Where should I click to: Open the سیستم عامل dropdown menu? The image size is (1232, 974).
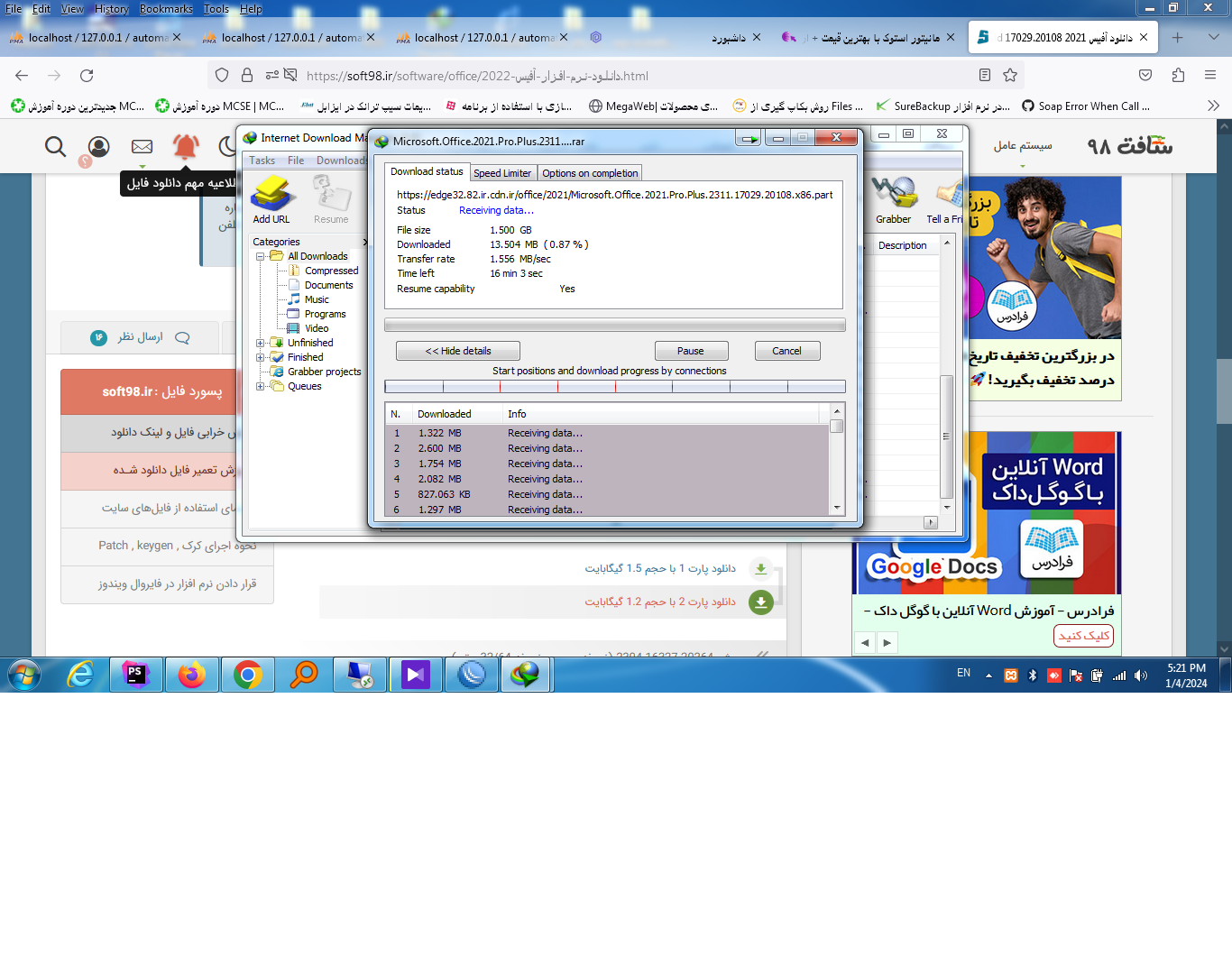click(1023, 146)
